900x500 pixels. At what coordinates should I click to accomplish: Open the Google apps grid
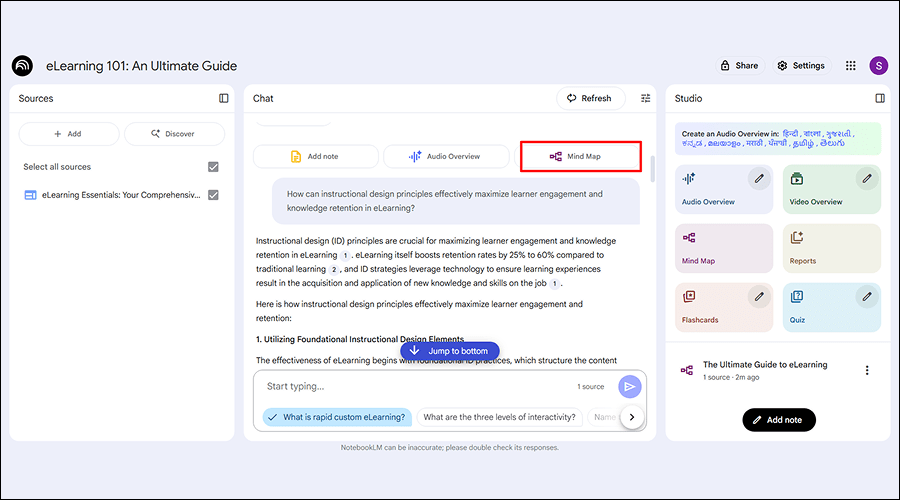click(x=850, y=66)
